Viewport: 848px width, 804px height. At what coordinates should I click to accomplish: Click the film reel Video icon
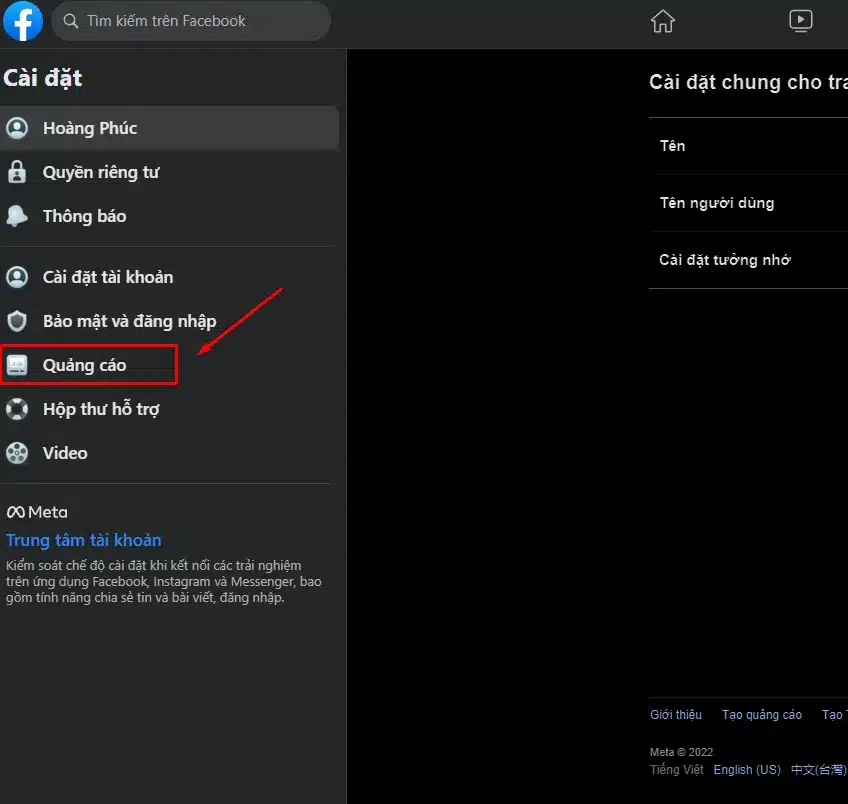coord(17,453)
